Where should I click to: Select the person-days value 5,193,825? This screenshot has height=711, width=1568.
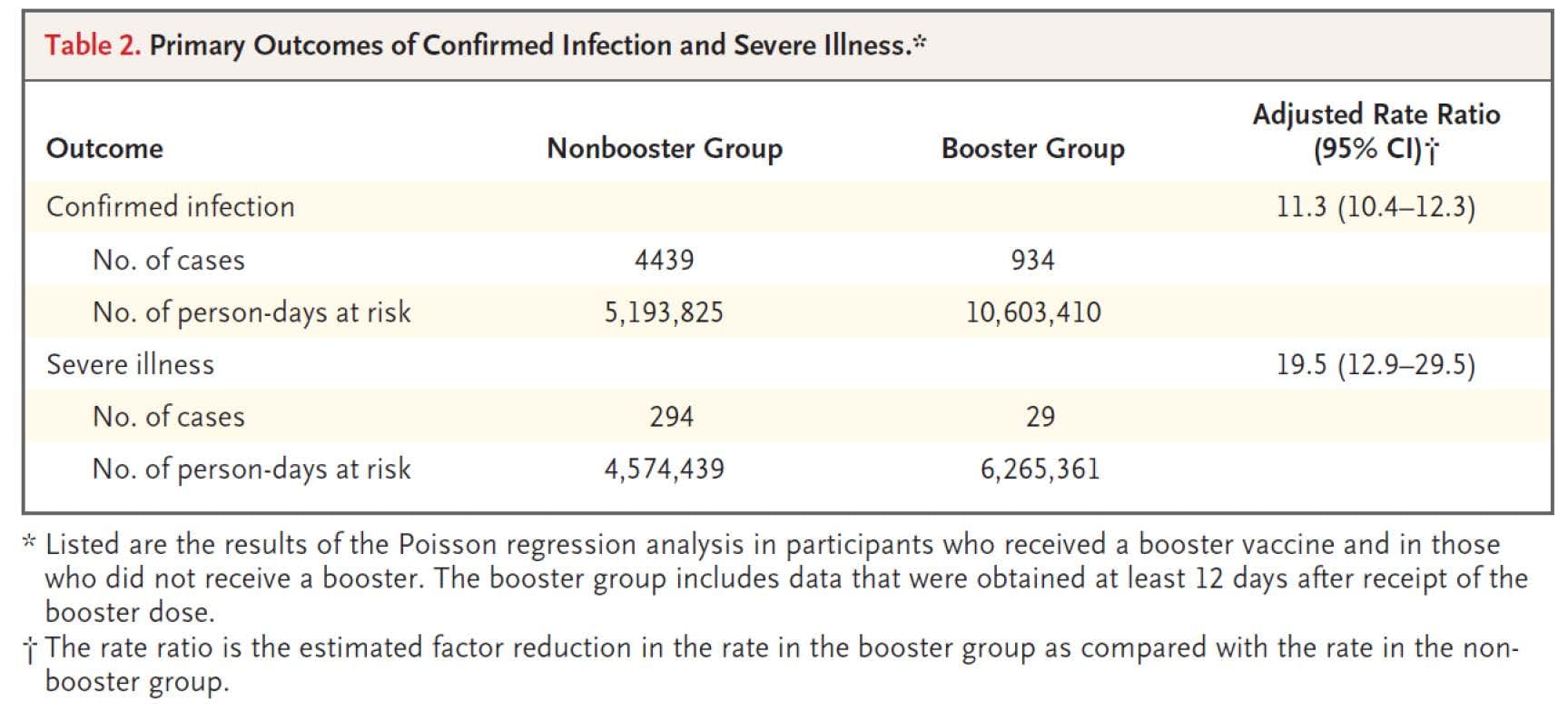pos(664,312)
